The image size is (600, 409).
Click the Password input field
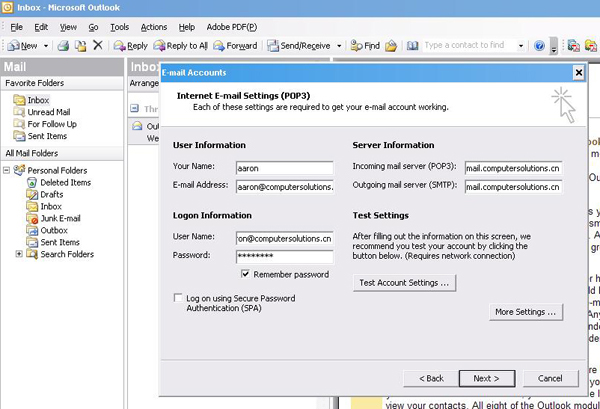pyautogui.click(x=285, y=257)
